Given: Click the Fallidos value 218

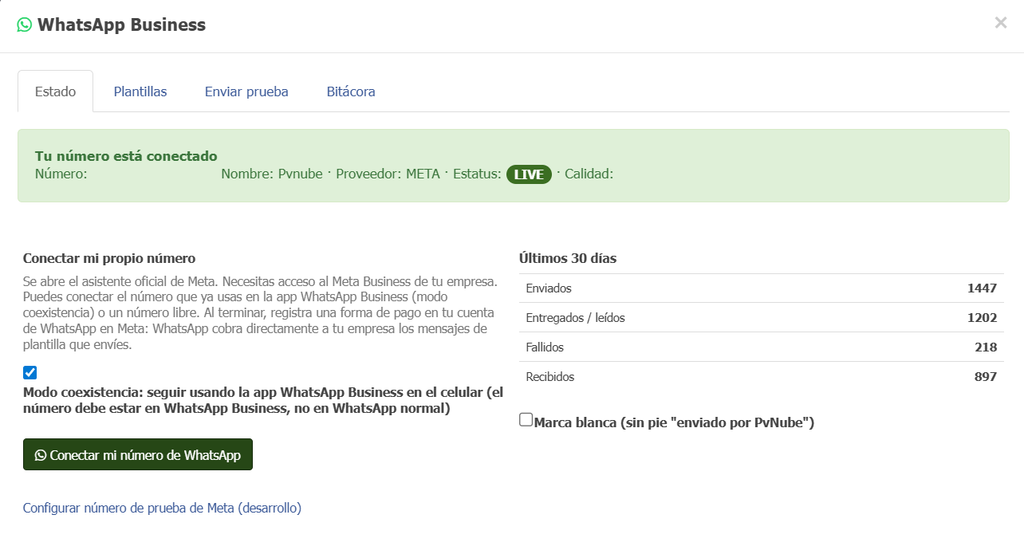Looking at the screenshot, I should coord(985,347).
